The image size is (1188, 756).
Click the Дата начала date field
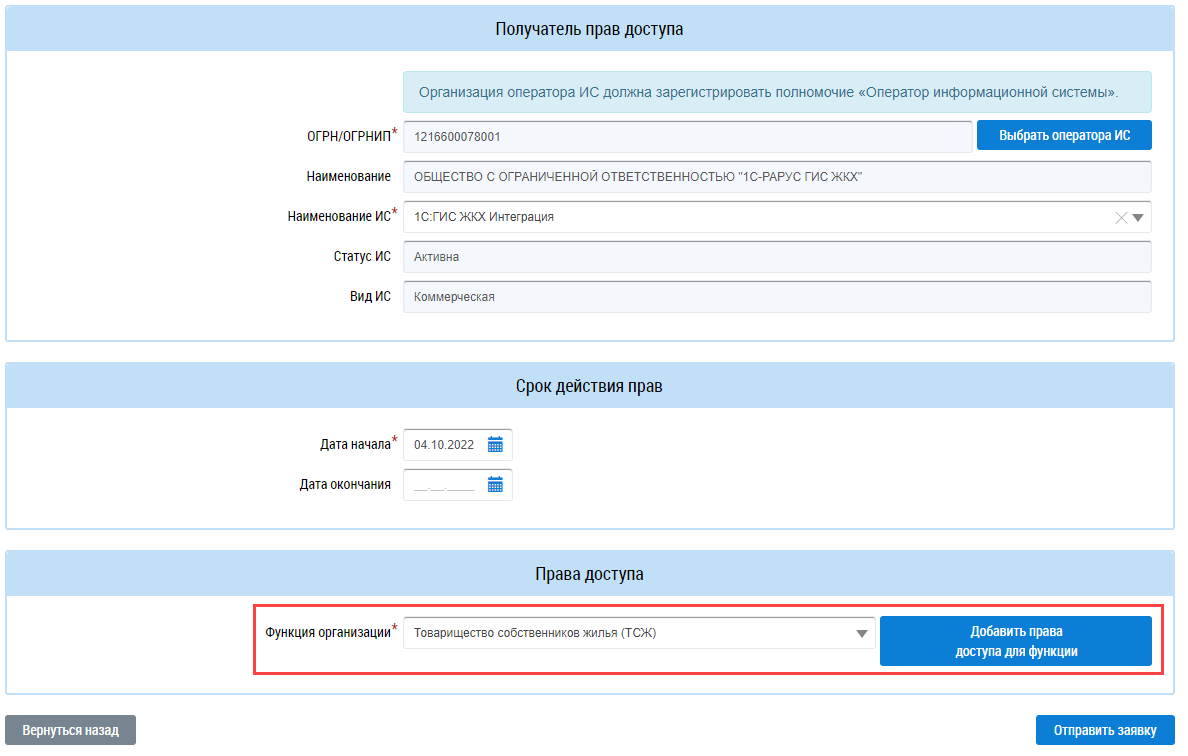pos(445,445)
